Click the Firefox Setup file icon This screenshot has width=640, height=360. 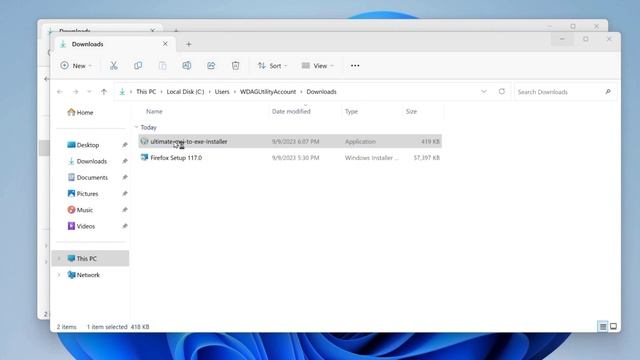(144, 158)
